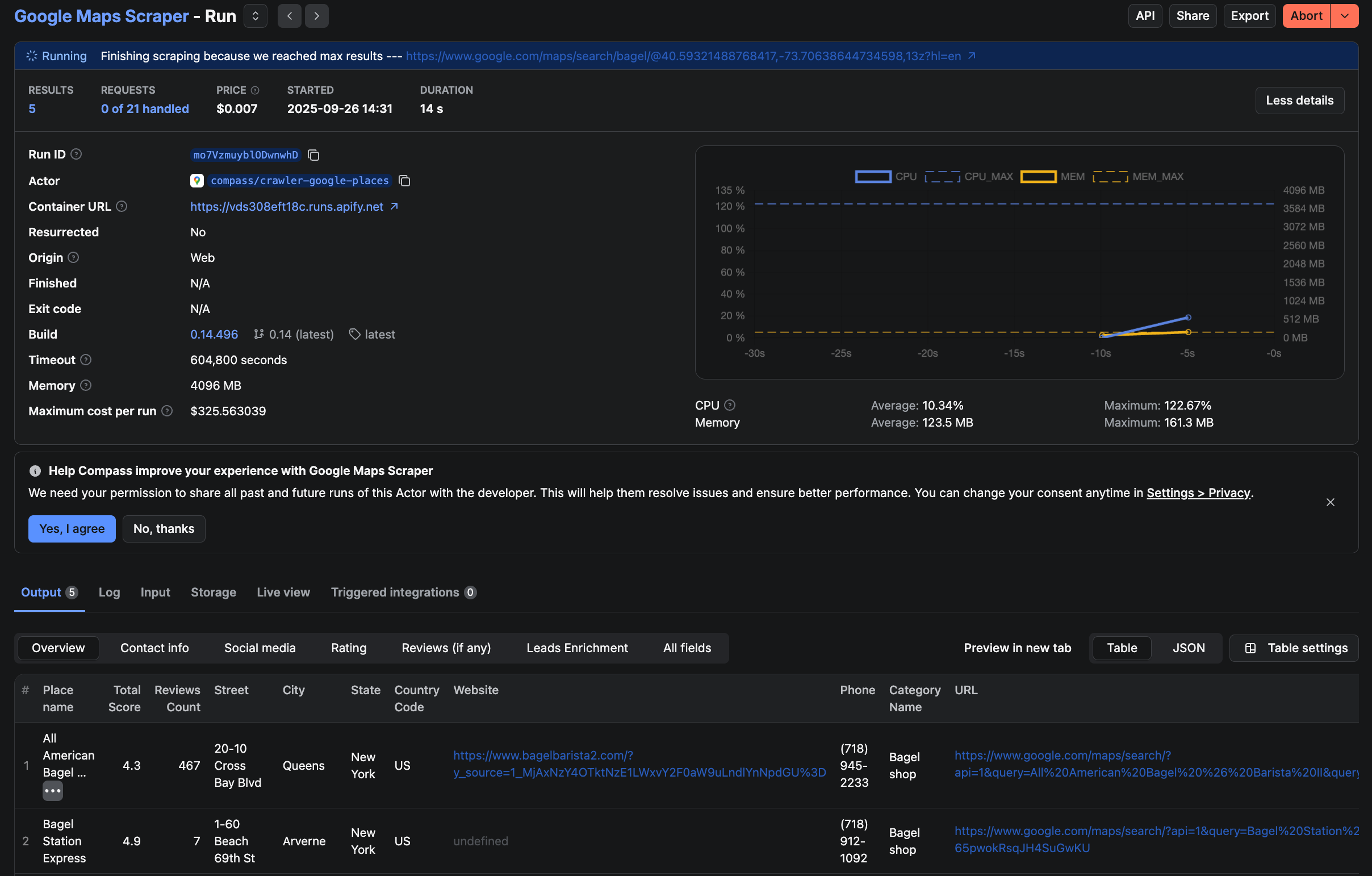Collapse with Less details button
The width and height of the screenshot is (1372, 876).
click(1299, 101)
